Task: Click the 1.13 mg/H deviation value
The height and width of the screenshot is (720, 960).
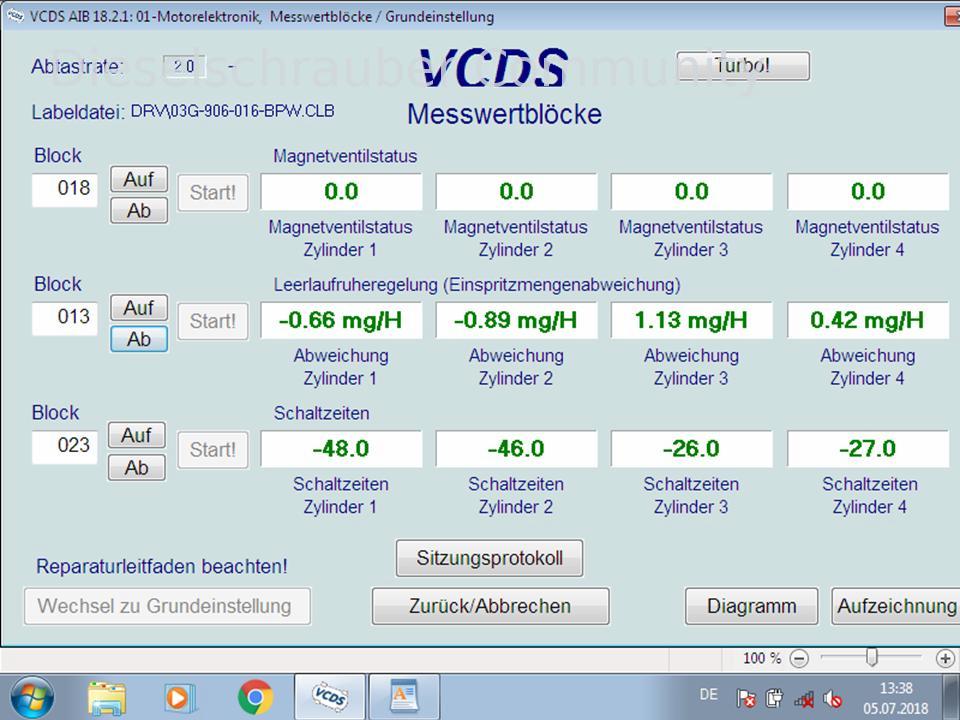Action: pyautogui.click(x=692, y=320)
